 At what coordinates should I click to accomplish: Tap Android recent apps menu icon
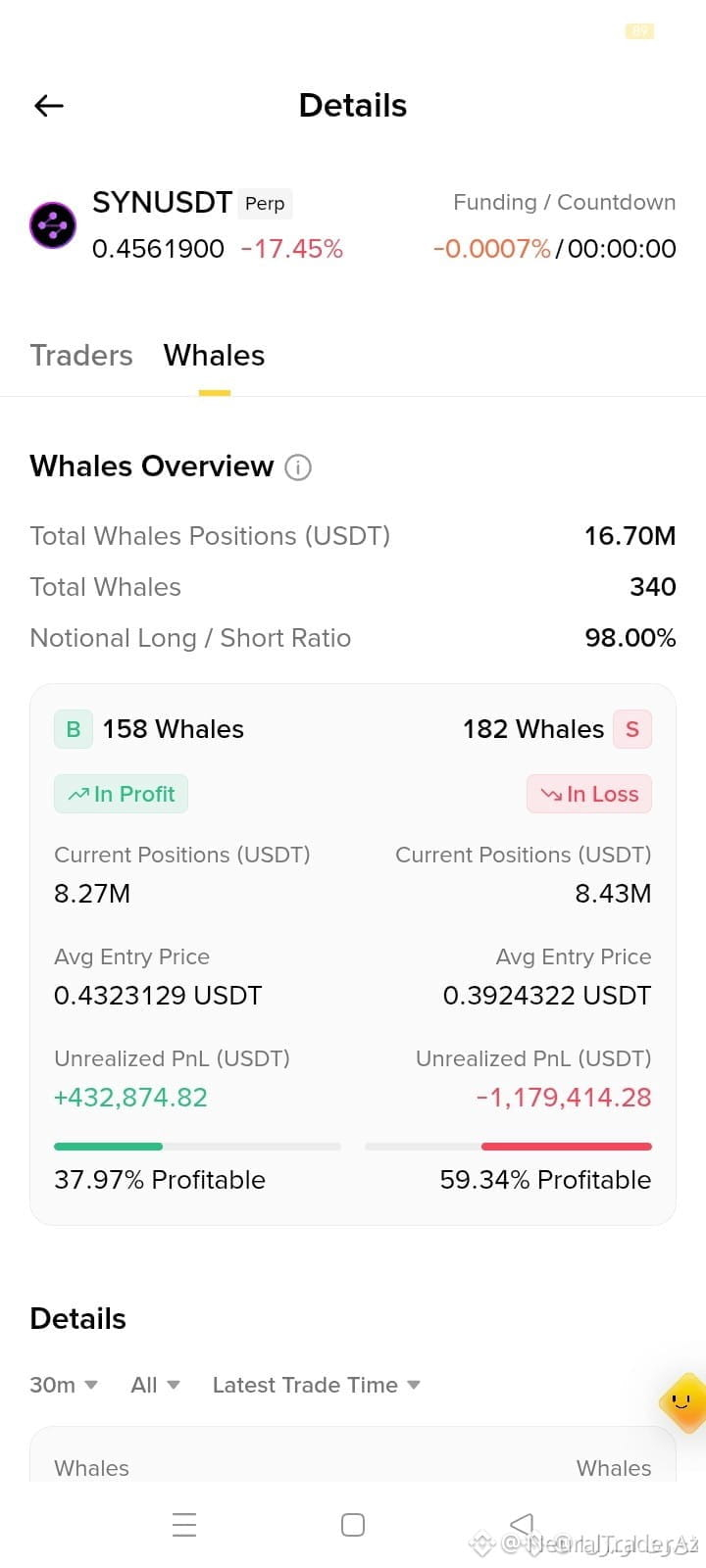coord(184,1525)
